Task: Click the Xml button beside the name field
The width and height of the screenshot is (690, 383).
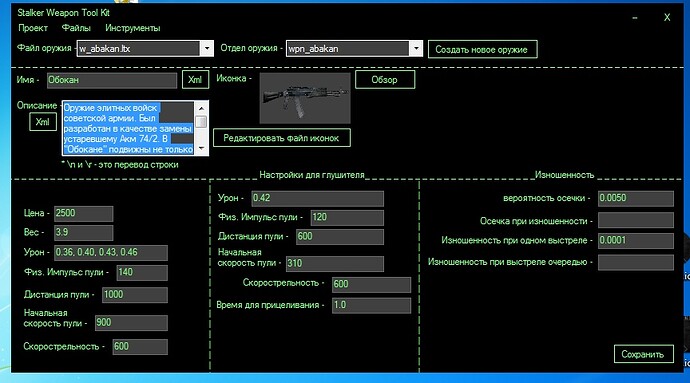Action: tap(195, 80)
